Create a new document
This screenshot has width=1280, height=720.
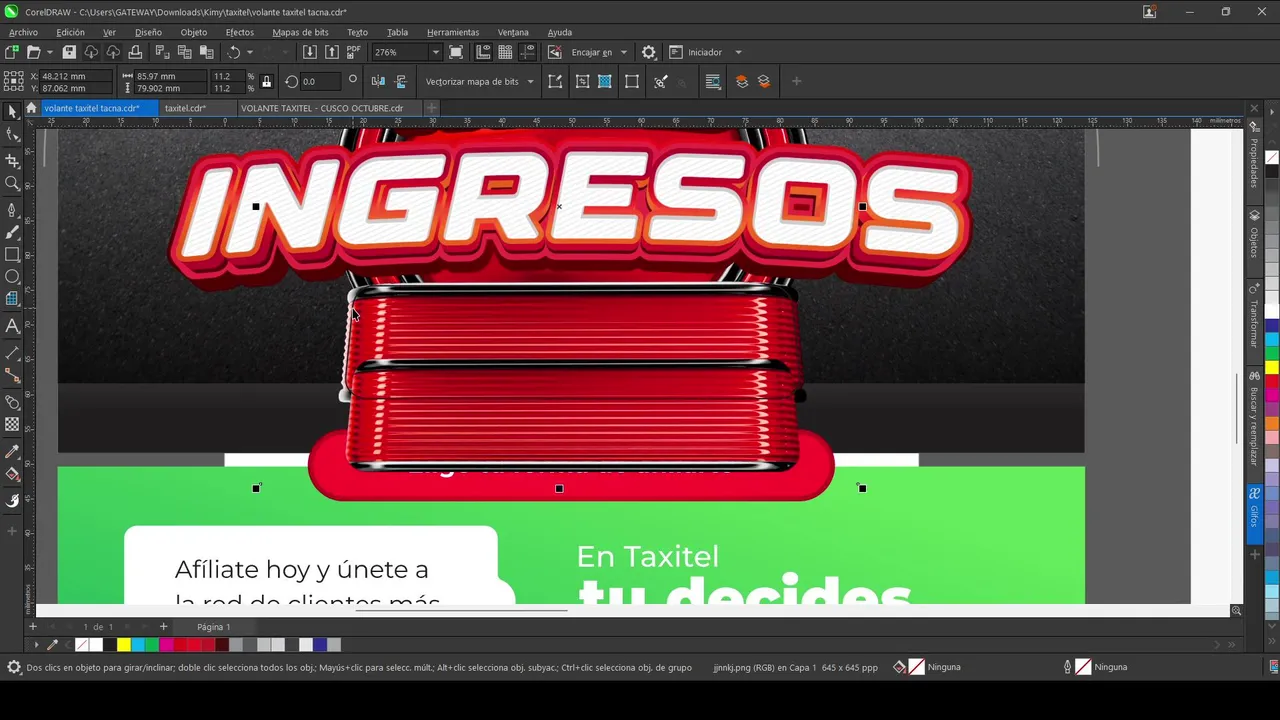pyautogui.click(x=12, y=52)
